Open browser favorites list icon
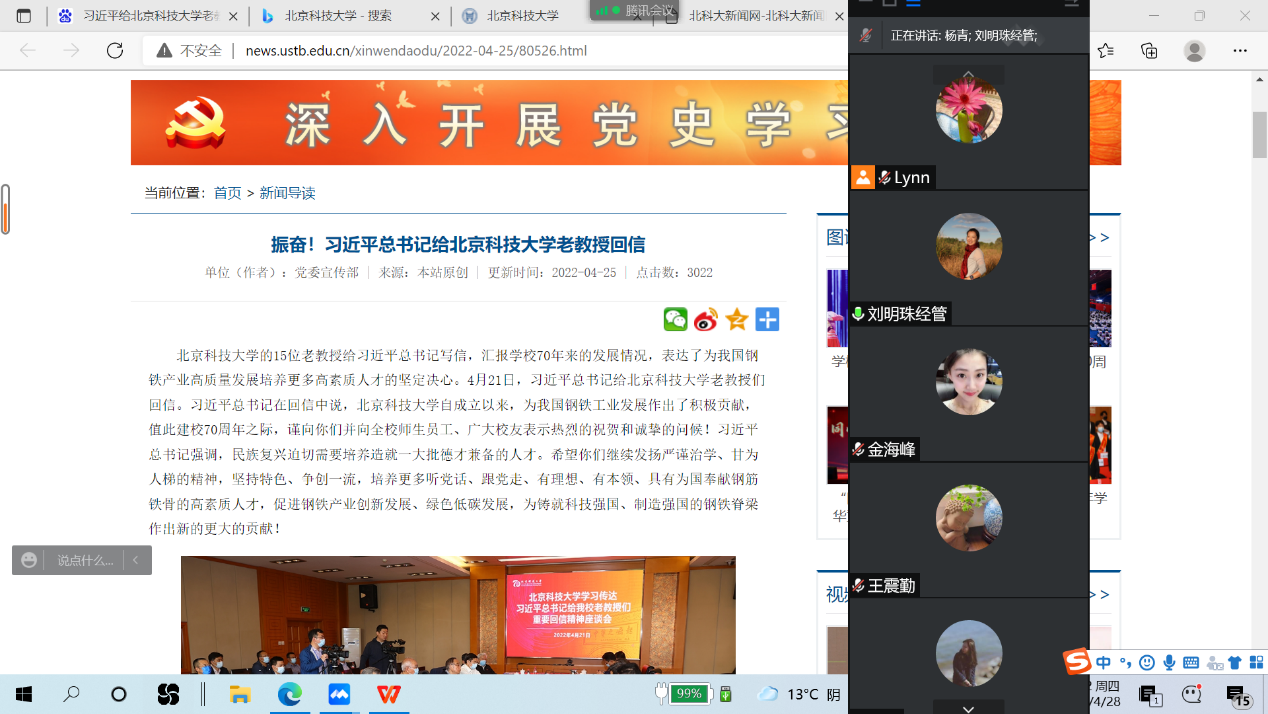This screenshot has height=714, width=1268. 1105,50
